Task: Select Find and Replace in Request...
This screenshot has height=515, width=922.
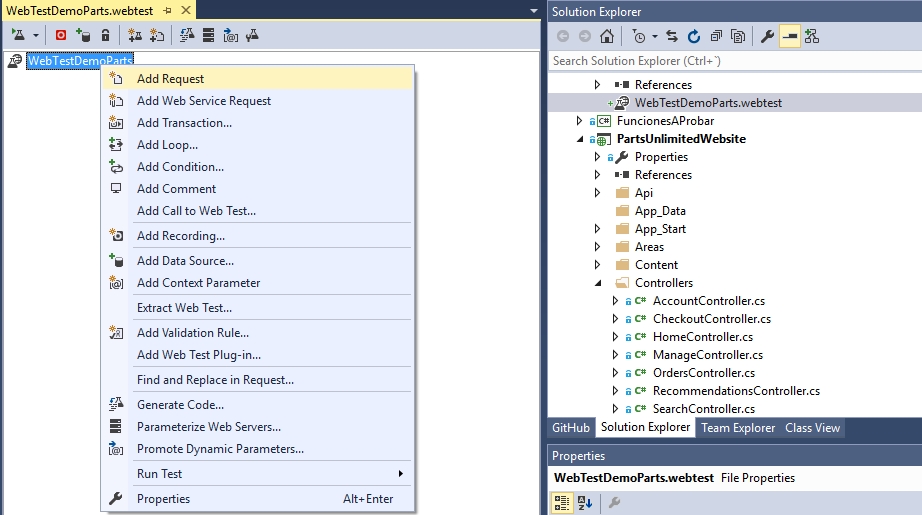Action: [258, 380]
